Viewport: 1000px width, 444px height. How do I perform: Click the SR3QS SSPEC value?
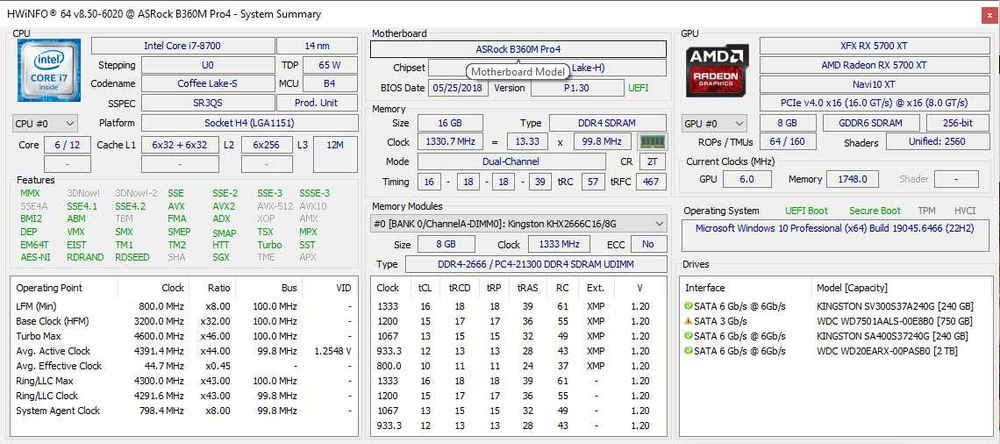click(x=208, y=103)
